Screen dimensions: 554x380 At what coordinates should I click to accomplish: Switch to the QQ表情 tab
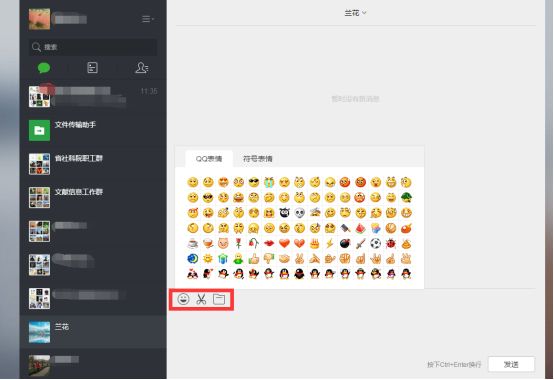pyautogui.click(x=209, y=159)
